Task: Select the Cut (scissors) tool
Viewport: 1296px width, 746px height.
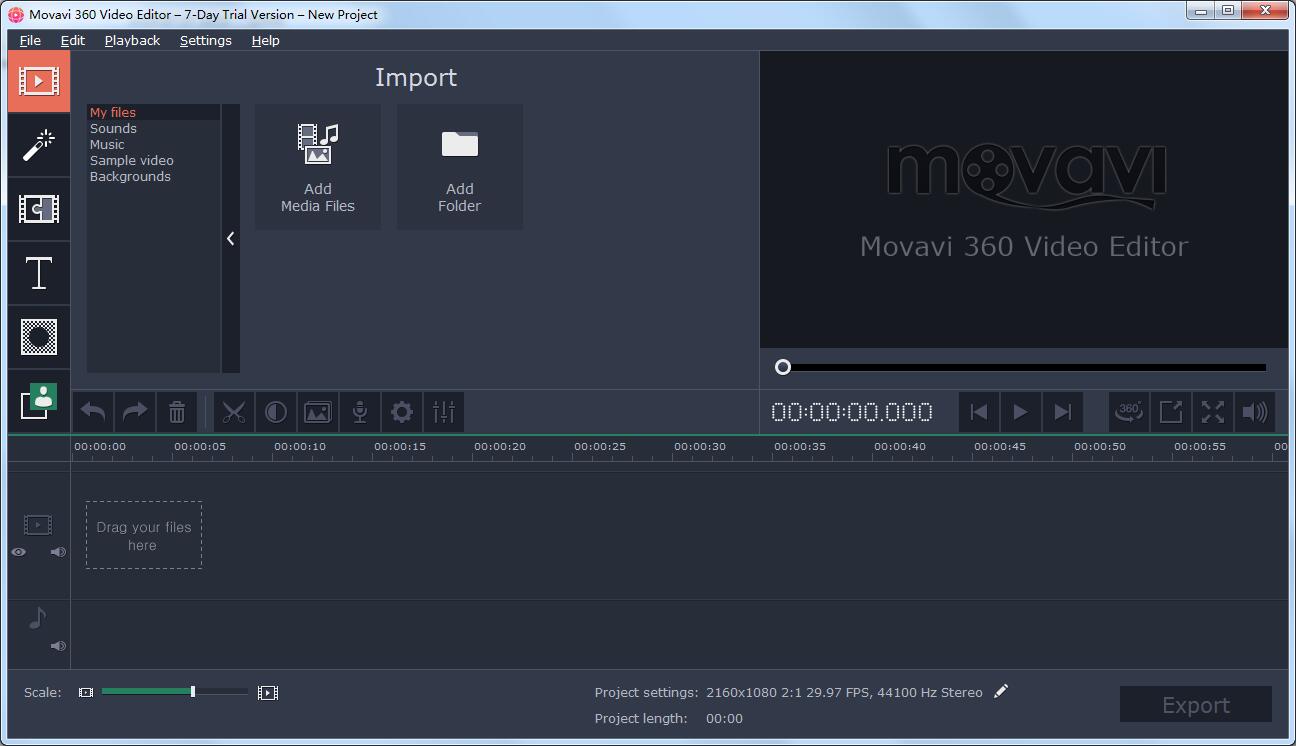Action: (233, 411)
